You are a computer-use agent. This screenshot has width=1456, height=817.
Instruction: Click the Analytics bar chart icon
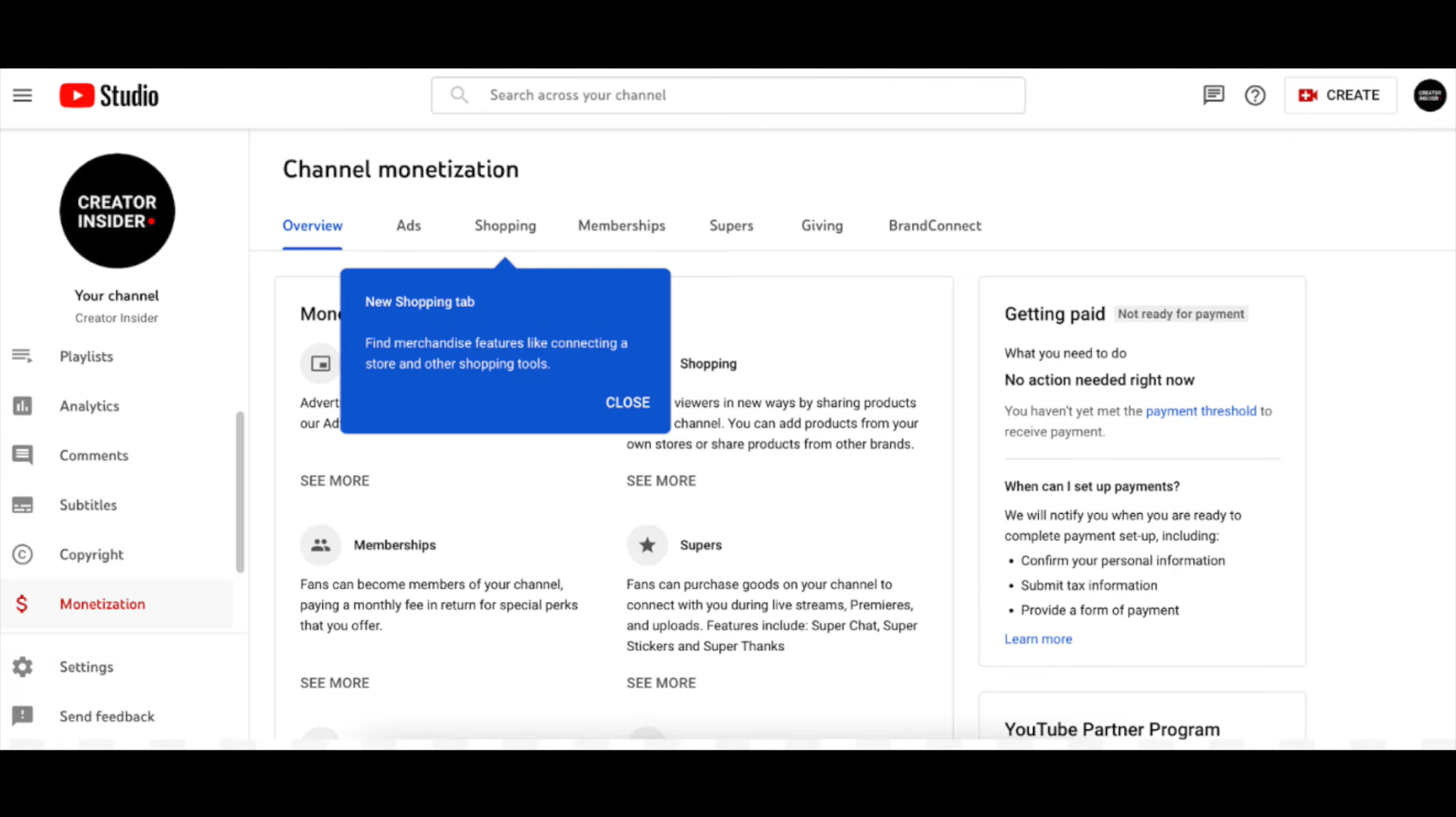[x=22, y=406]
